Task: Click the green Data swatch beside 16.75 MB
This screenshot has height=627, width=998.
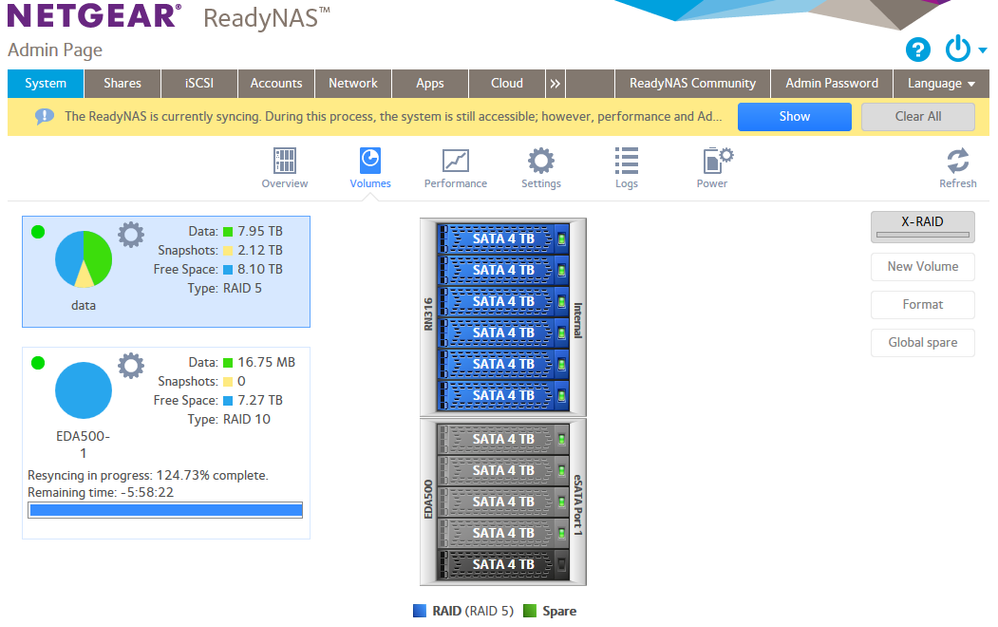Action: click(228, 363)
